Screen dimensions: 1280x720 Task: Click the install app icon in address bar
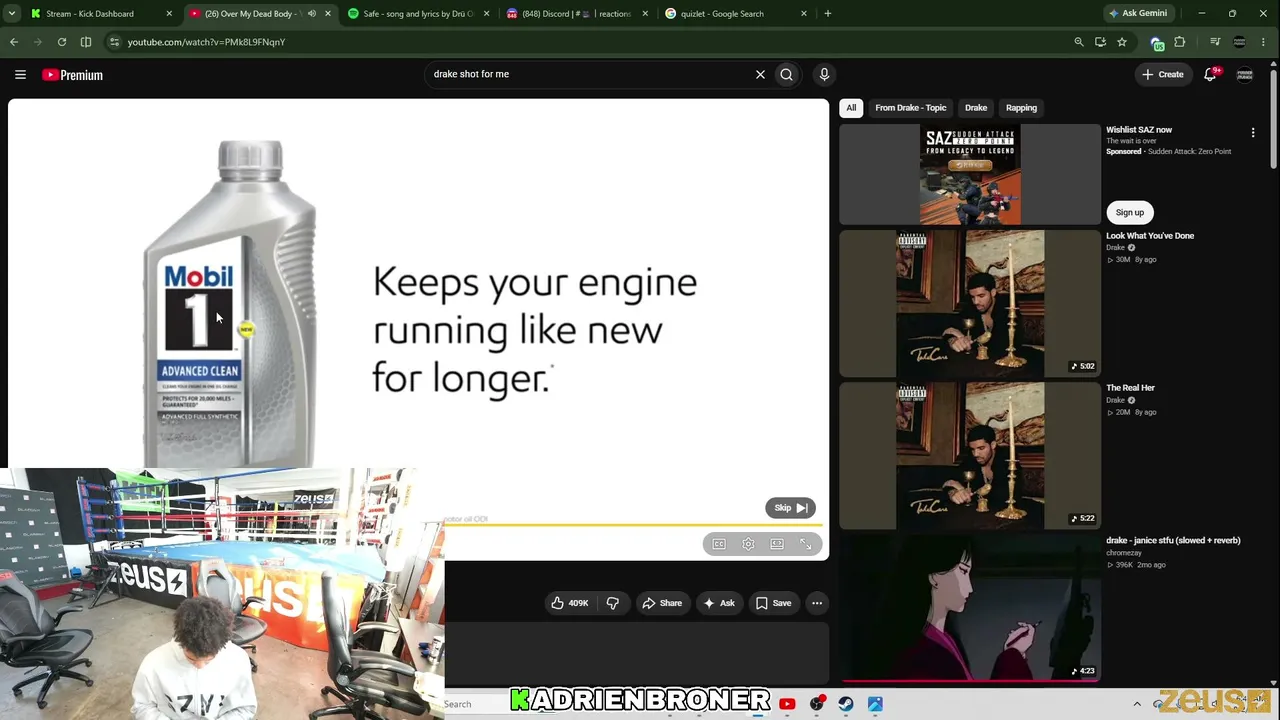click(1100, 42)
